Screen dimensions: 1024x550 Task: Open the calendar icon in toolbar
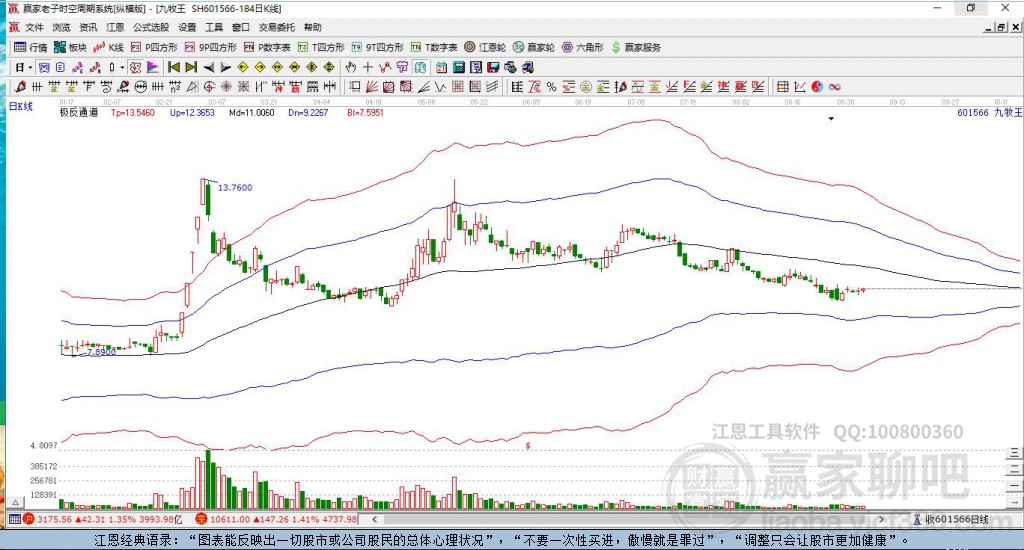441,67
